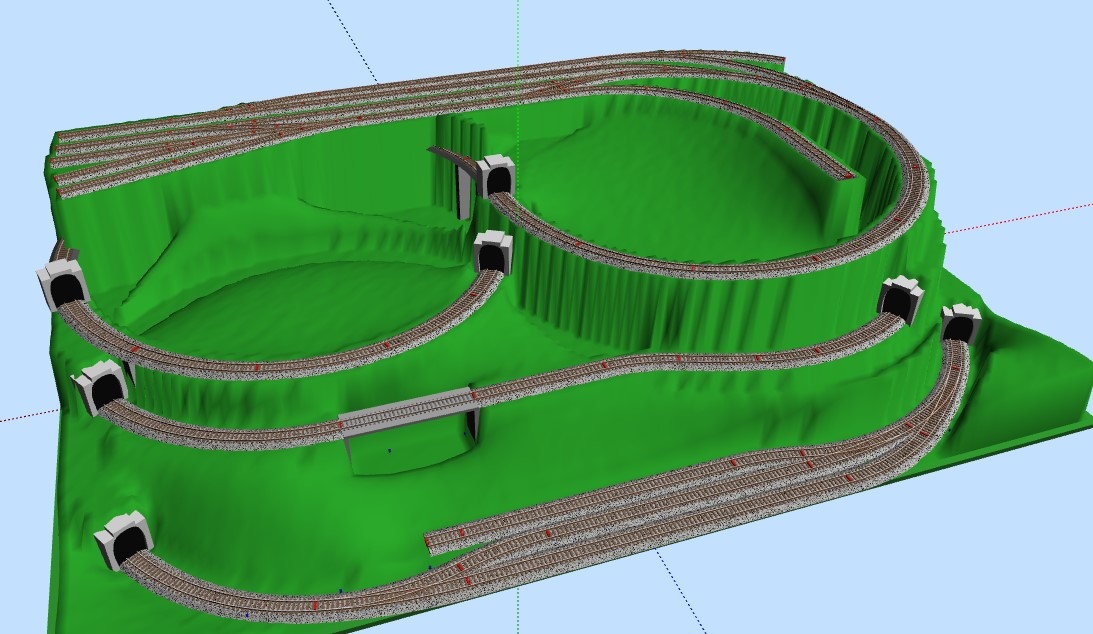Click the topmost tunnel portal beside the small bridge

tap(495, 176)
